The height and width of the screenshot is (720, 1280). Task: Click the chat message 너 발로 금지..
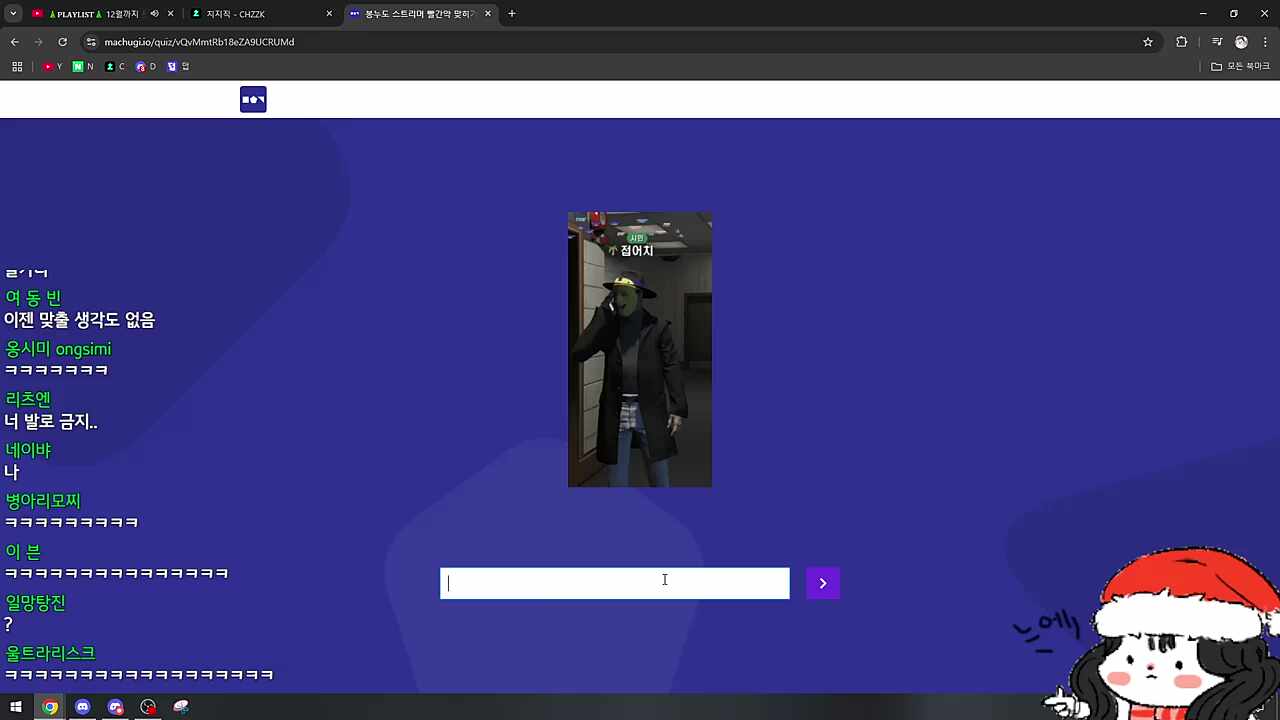[x=51, y=422]
